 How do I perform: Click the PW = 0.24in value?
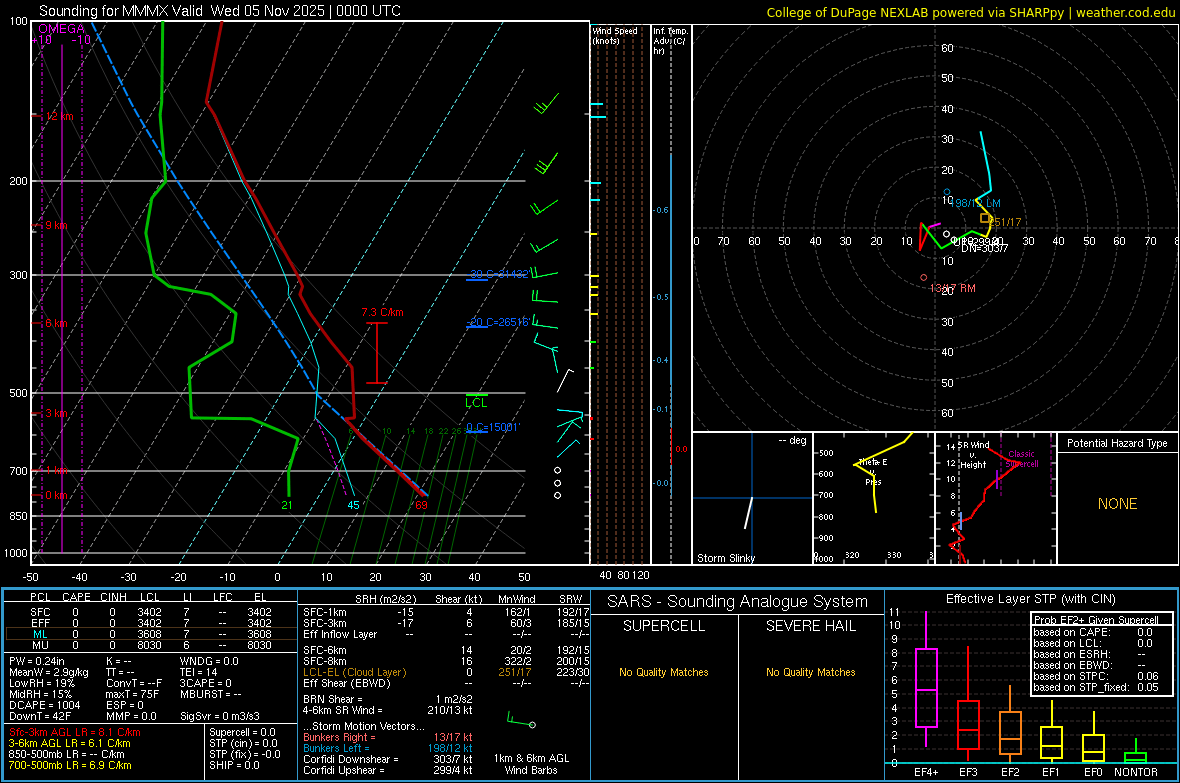pos(37,661)
